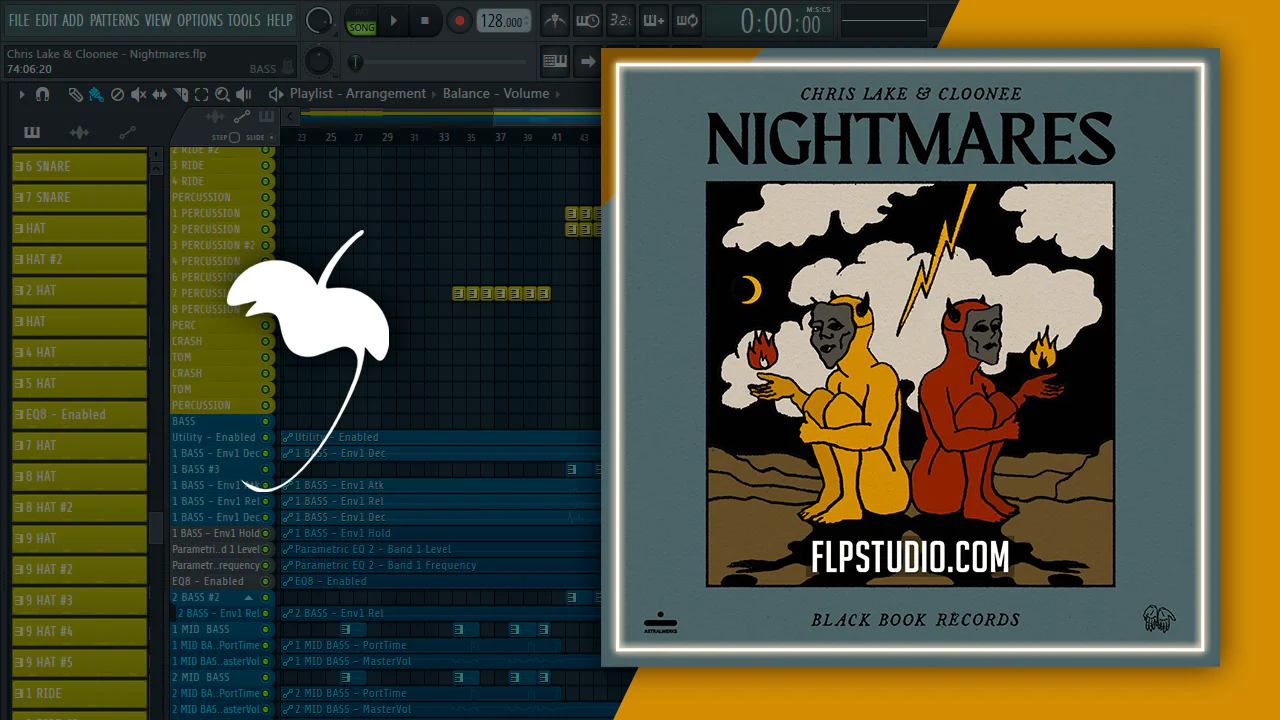Mute the 1 BASS - Env1 Hold track

pyautogui.click(x=265, y=533)
